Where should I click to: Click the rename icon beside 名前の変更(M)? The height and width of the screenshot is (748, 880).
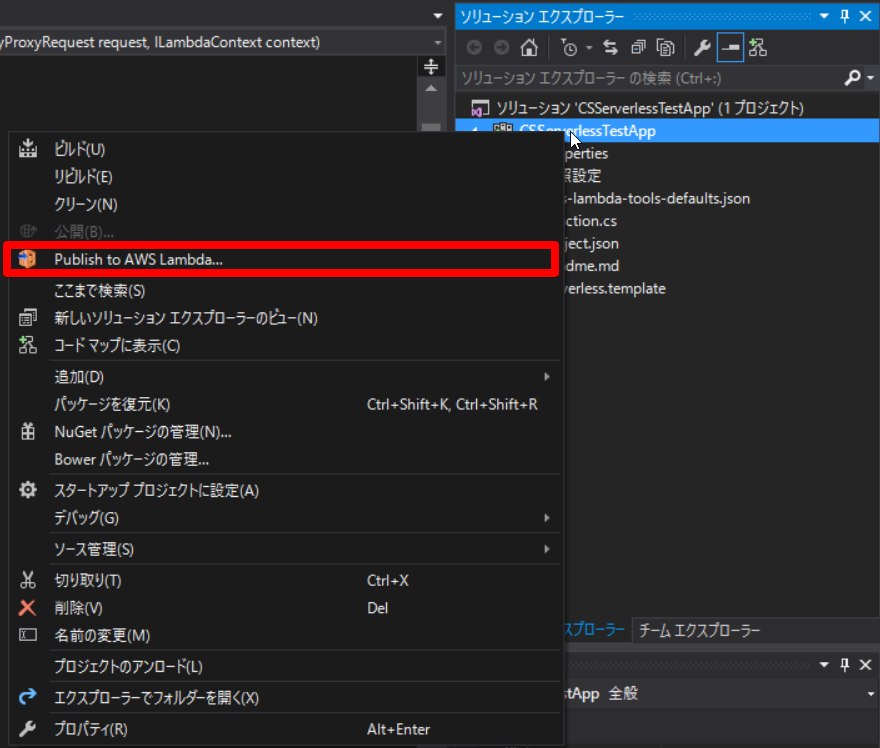tap(28, 635)
